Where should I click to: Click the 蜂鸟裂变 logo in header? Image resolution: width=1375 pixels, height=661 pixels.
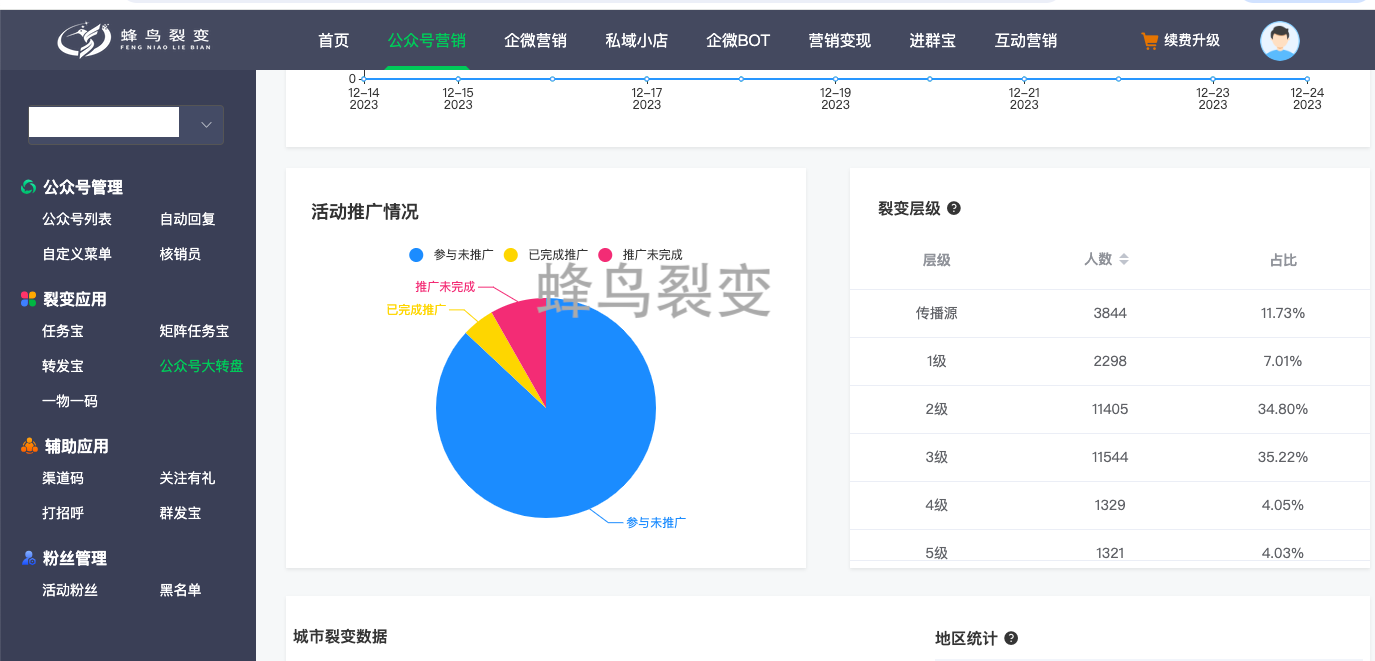[x=133, y=40]
